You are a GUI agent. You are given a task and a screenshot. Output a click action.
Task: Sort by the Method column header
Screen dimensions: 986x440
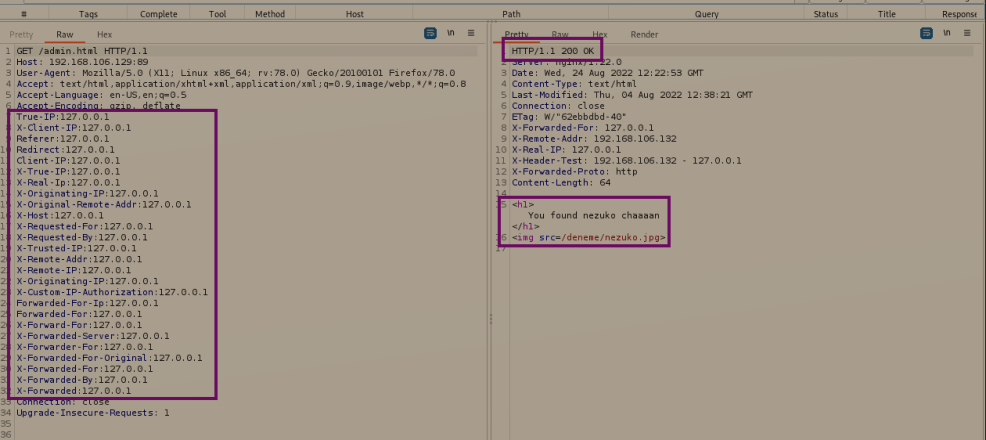point(269,14)
